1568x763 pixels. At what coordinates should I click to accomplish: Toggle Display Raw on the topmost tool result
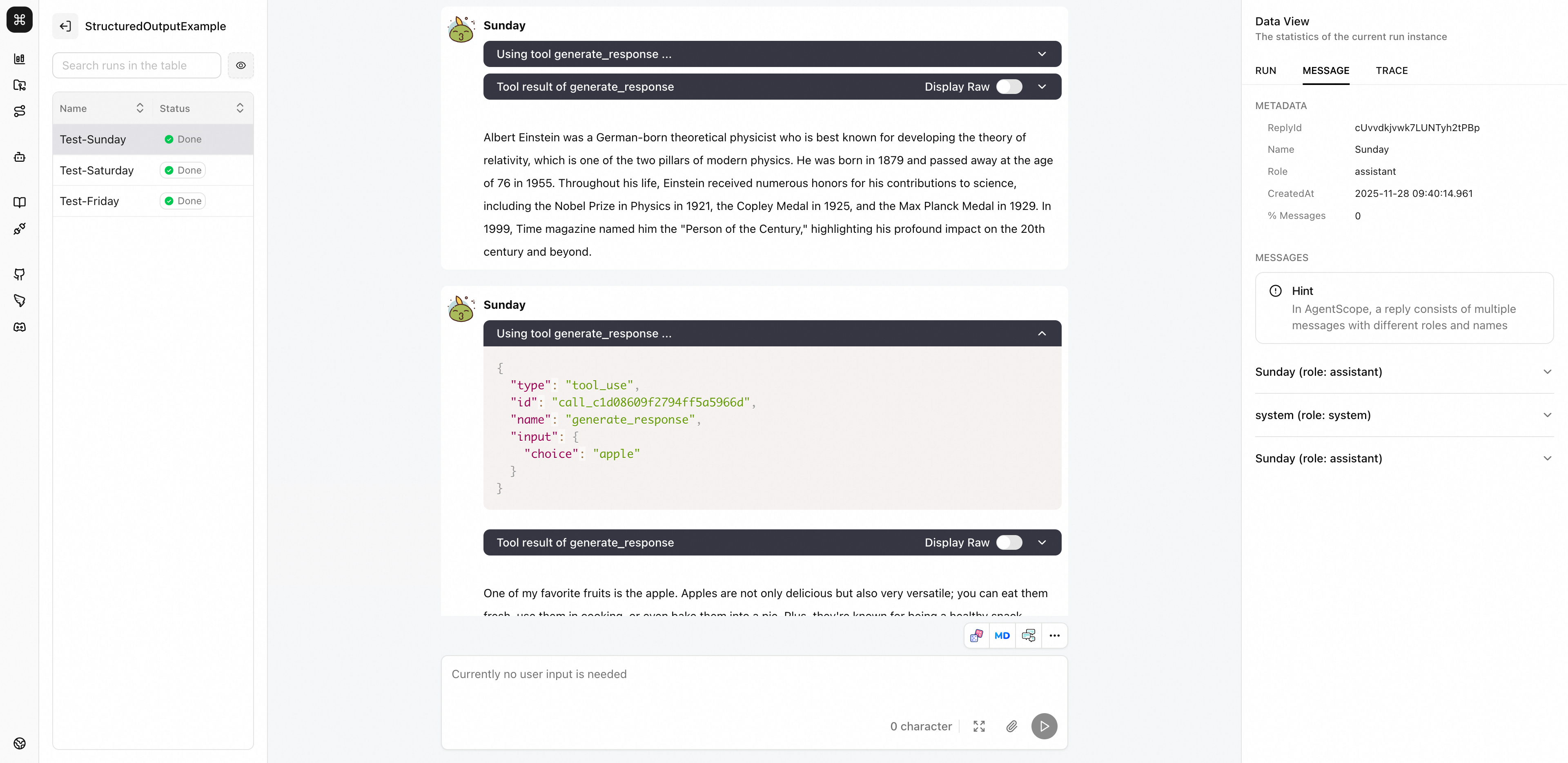pos(1009,87)
